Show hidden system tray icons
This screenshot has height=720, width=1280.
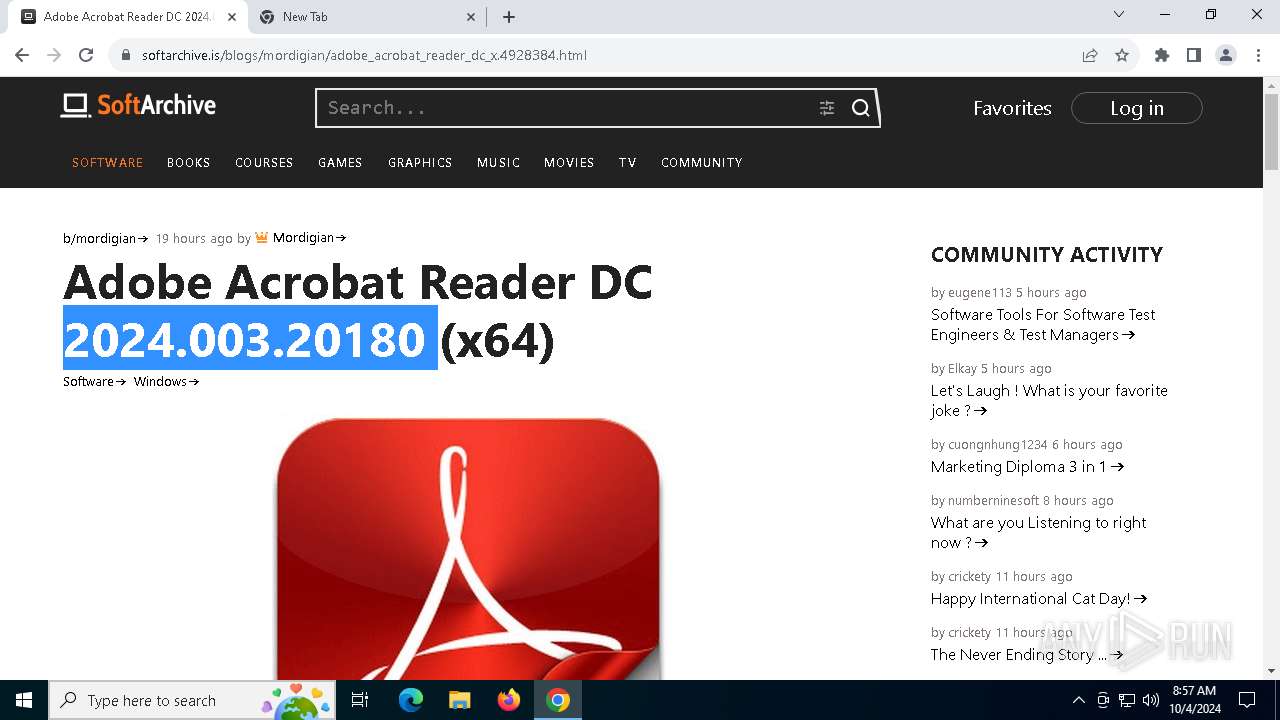pyautogui.click(x=1078, y=700)
